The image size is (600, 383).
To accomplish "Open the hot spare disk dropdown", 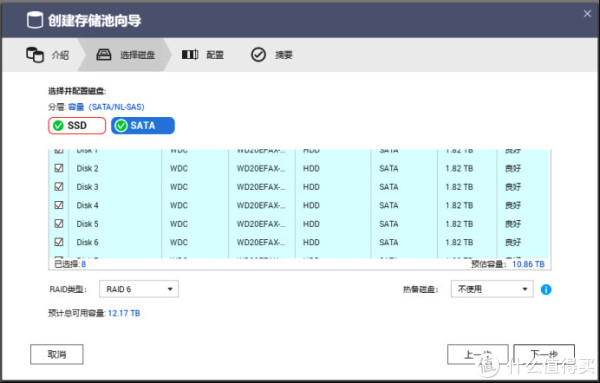I will point(492,289).
